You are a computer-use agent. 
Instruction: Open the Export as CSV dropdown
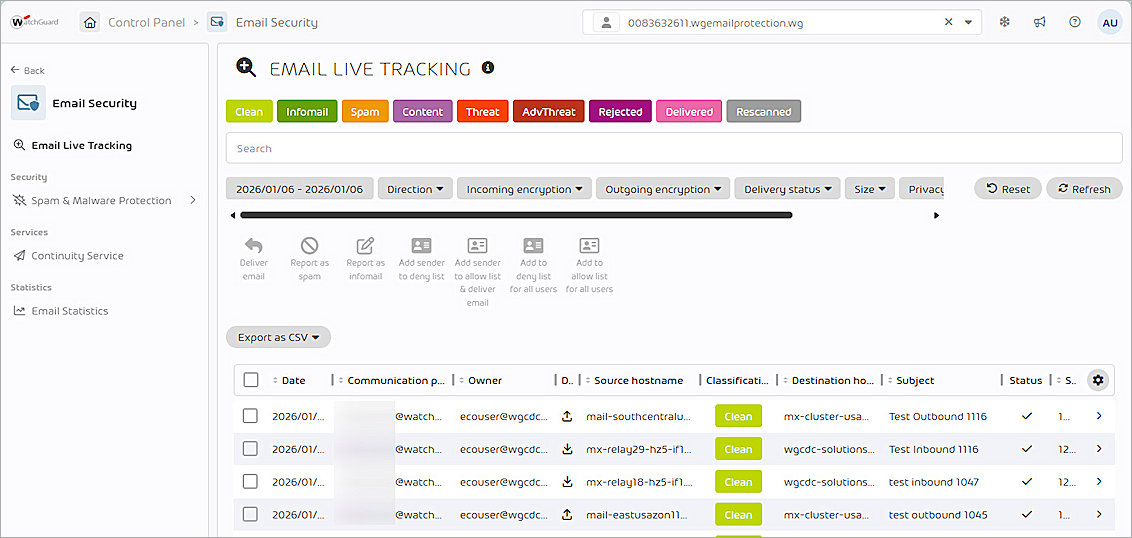click(278, 337)
